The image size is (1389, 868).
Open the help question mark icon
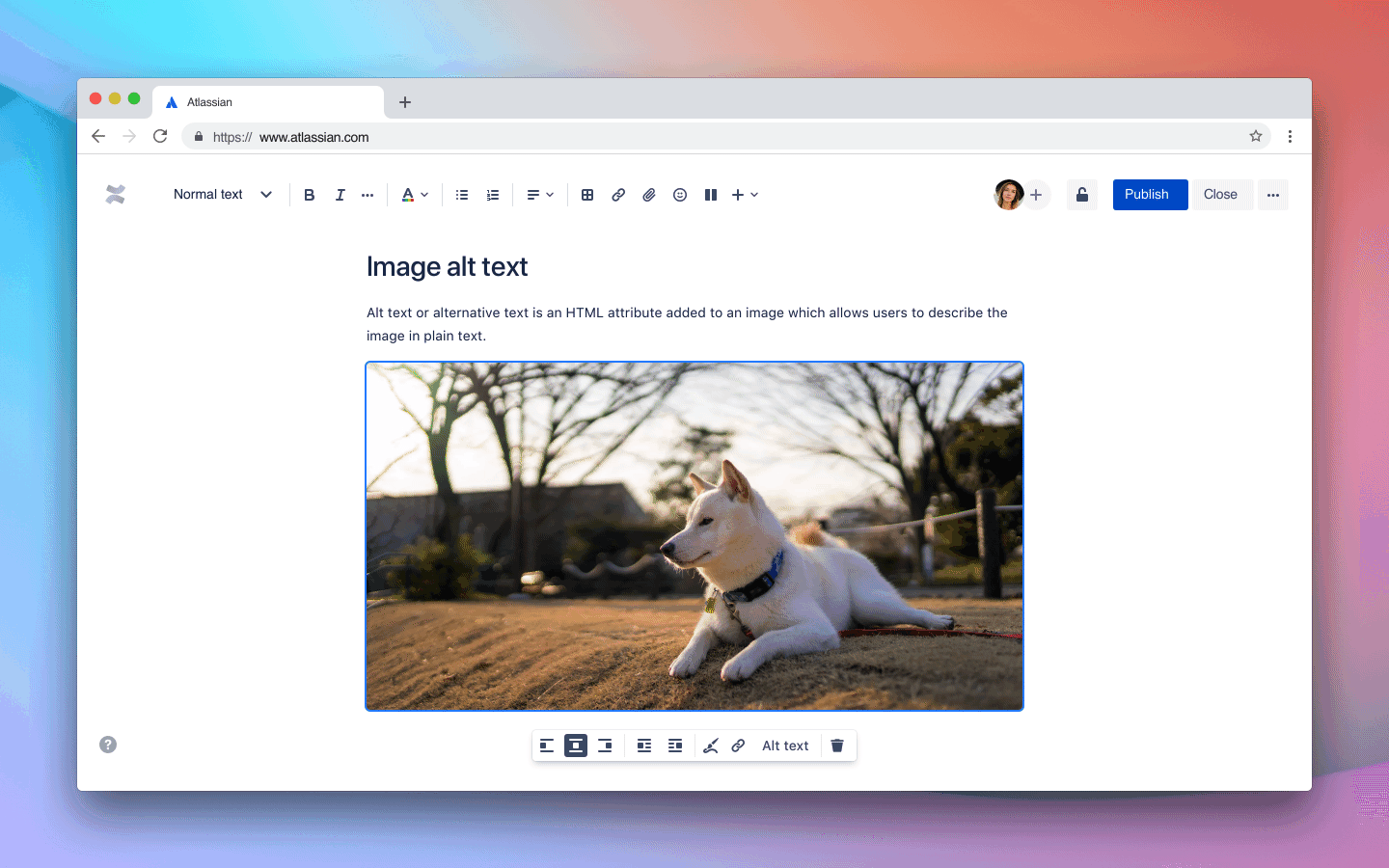coord(108,745)
